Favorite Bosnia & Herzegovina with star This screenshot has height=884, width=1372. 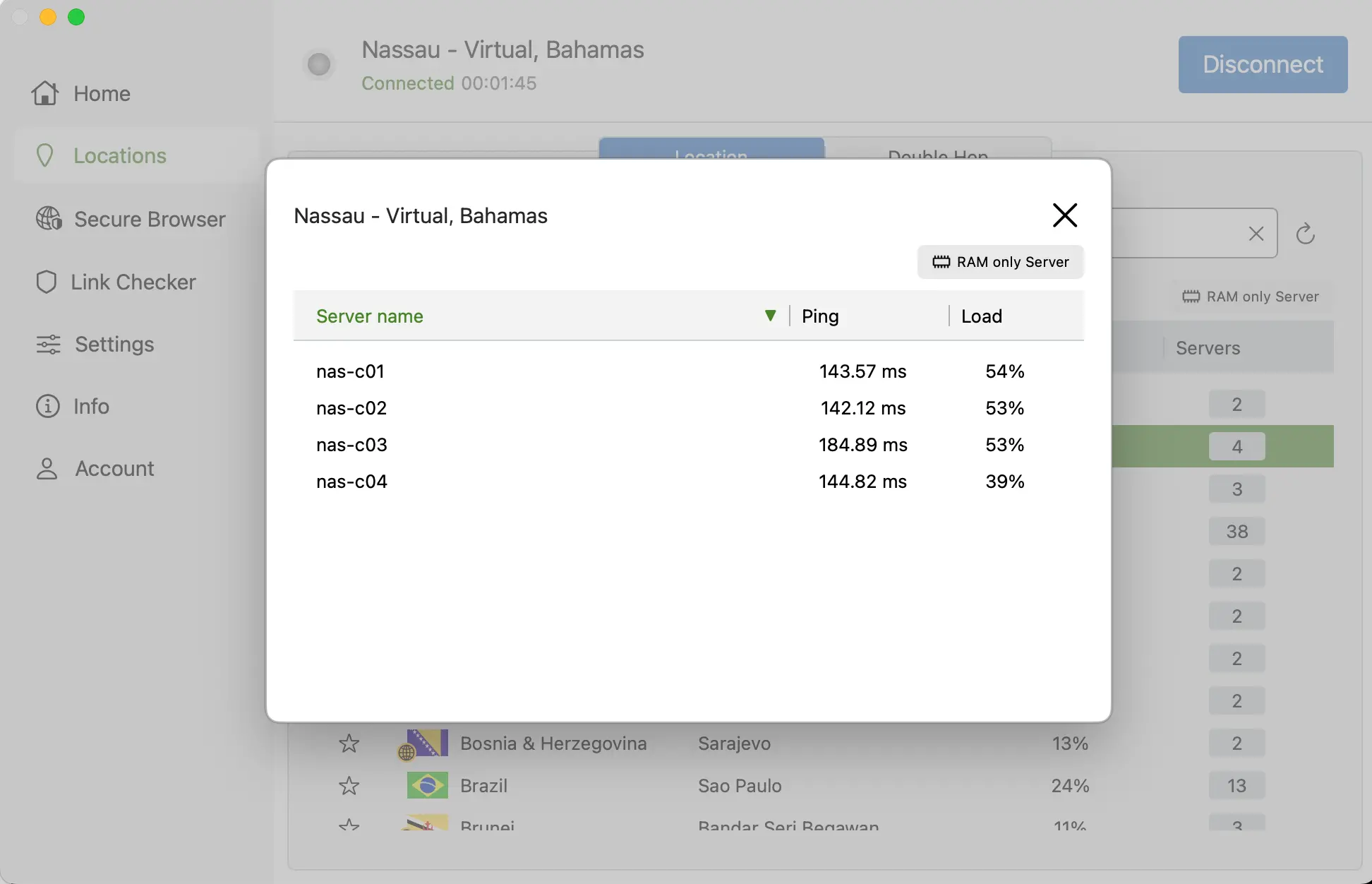coord(349,743)
